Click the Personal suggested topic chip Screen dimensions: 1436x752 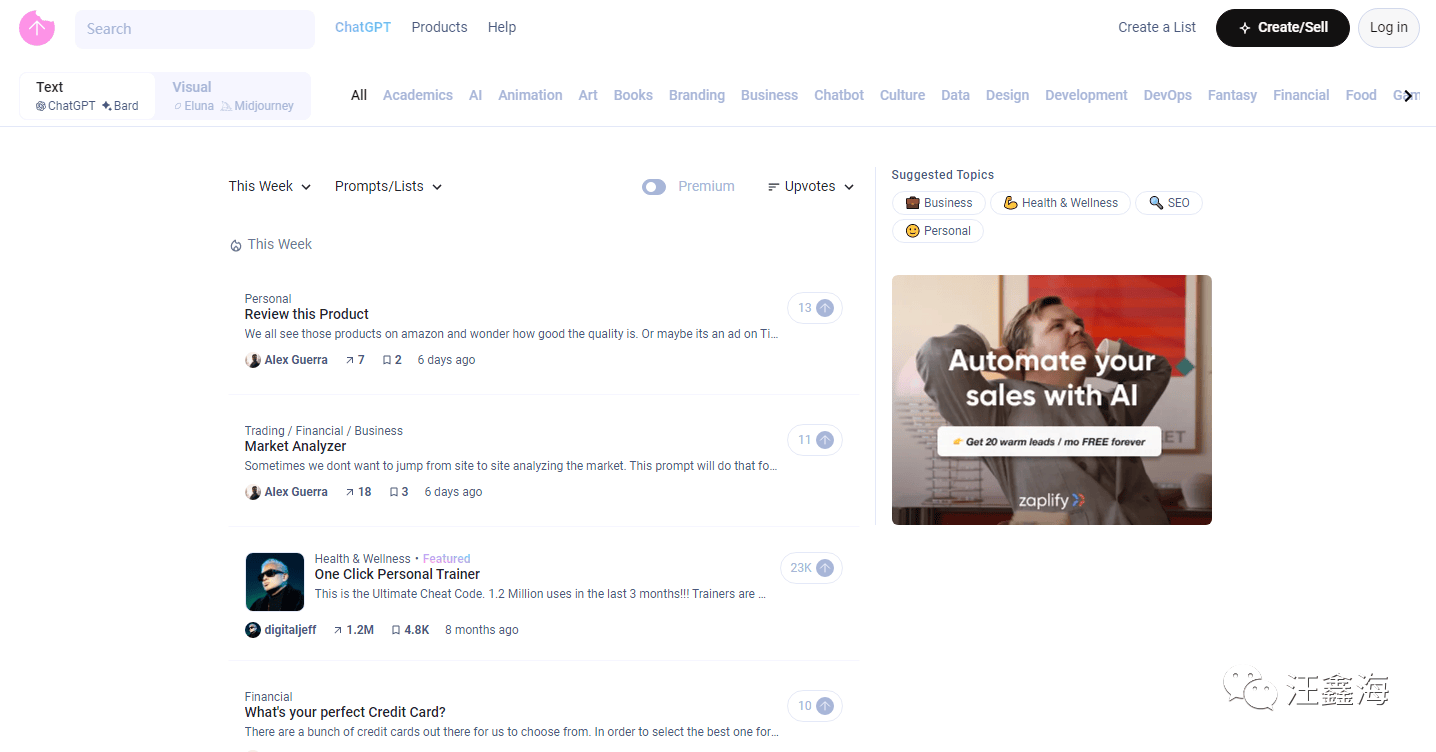[938, 231]
